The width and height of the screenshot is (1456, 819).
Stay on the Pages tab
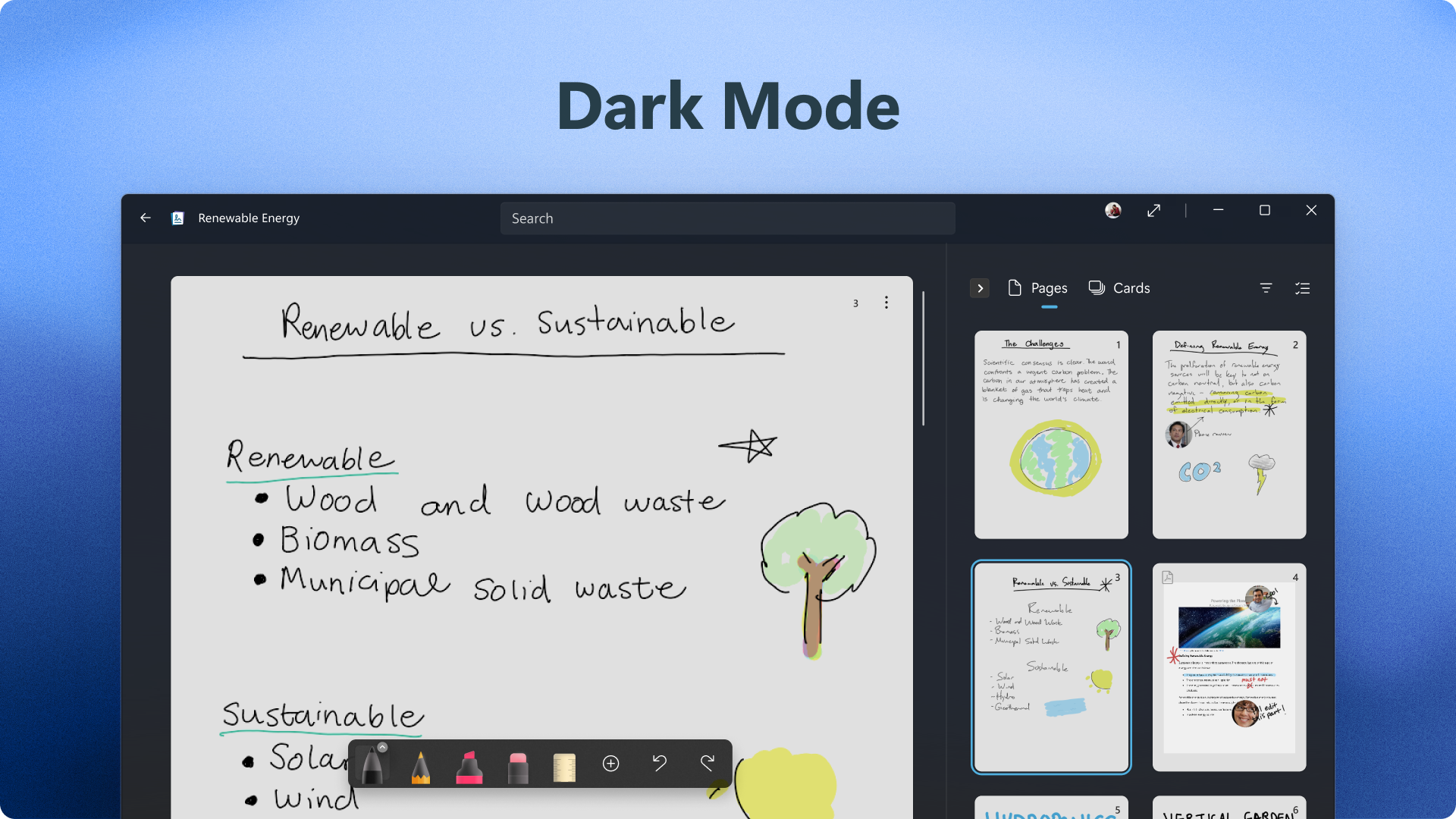click(x=1037, y=288)
